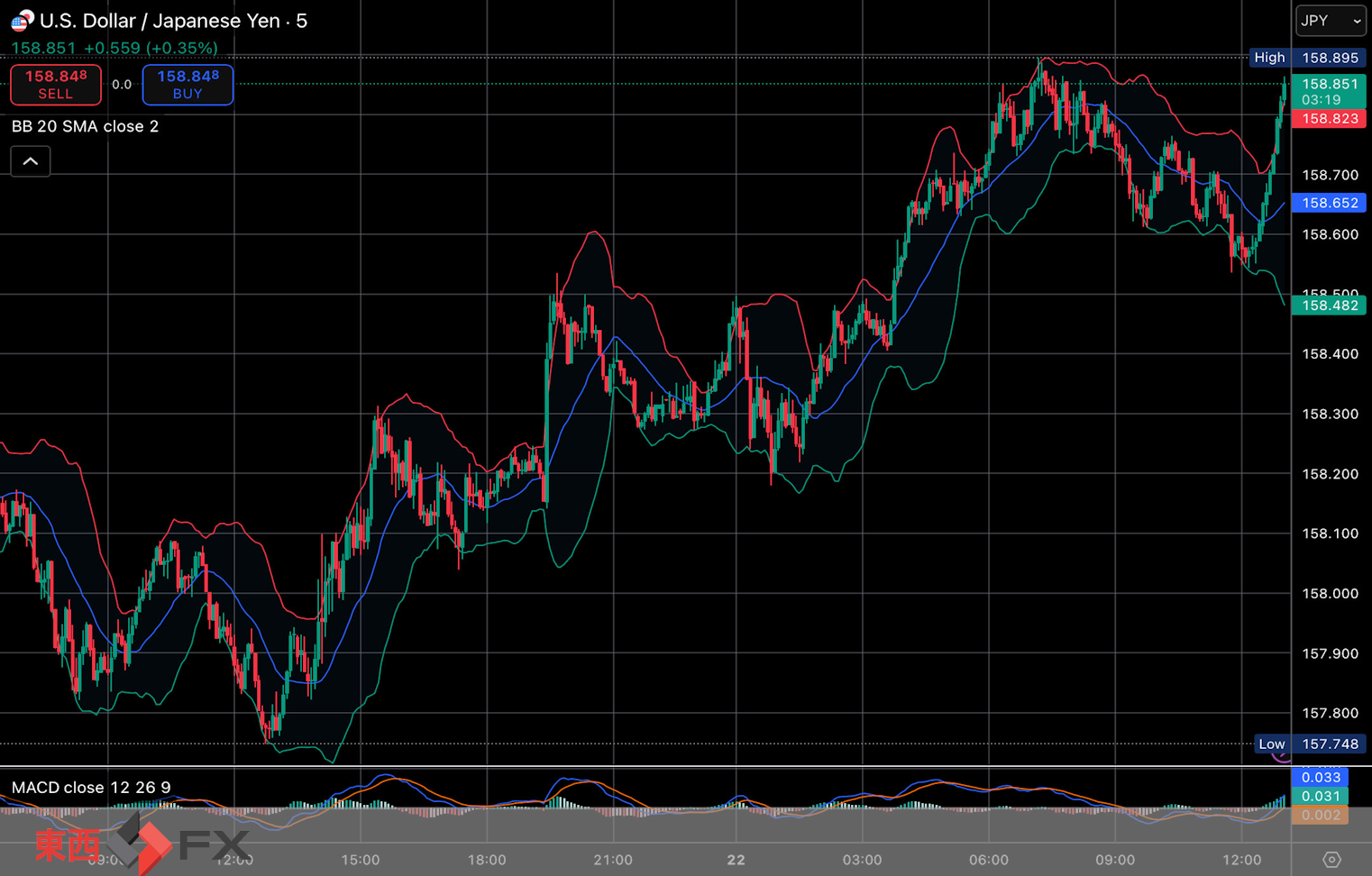The width and height of the screenshot is (1372, 876).
Task: Click the SELL button at 158.848
Action: pyautogui.click(x=56, y=85)
